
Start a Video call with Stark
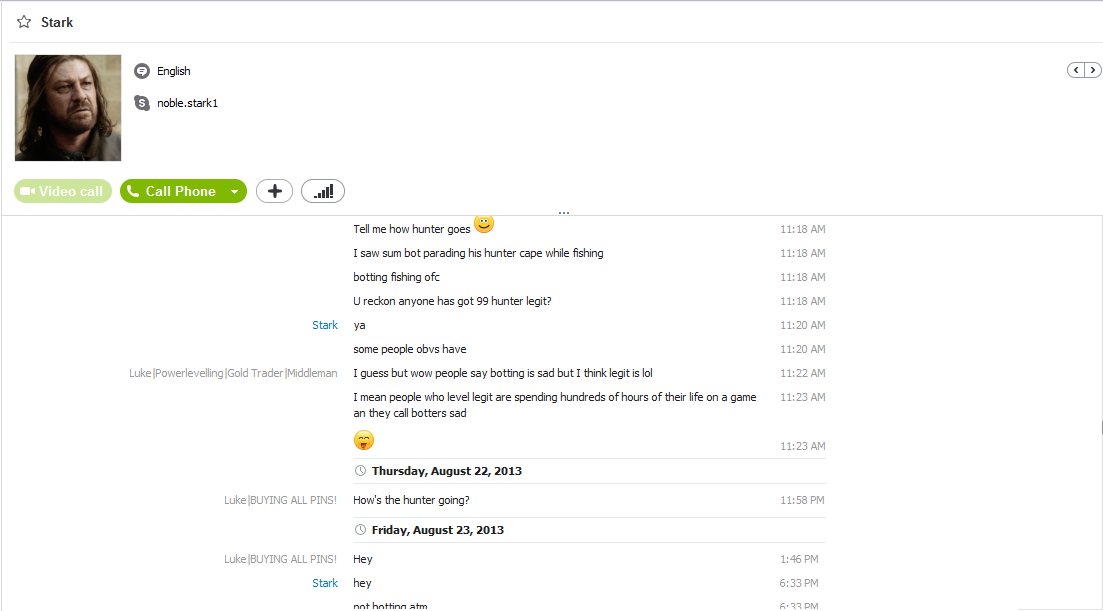63,191
